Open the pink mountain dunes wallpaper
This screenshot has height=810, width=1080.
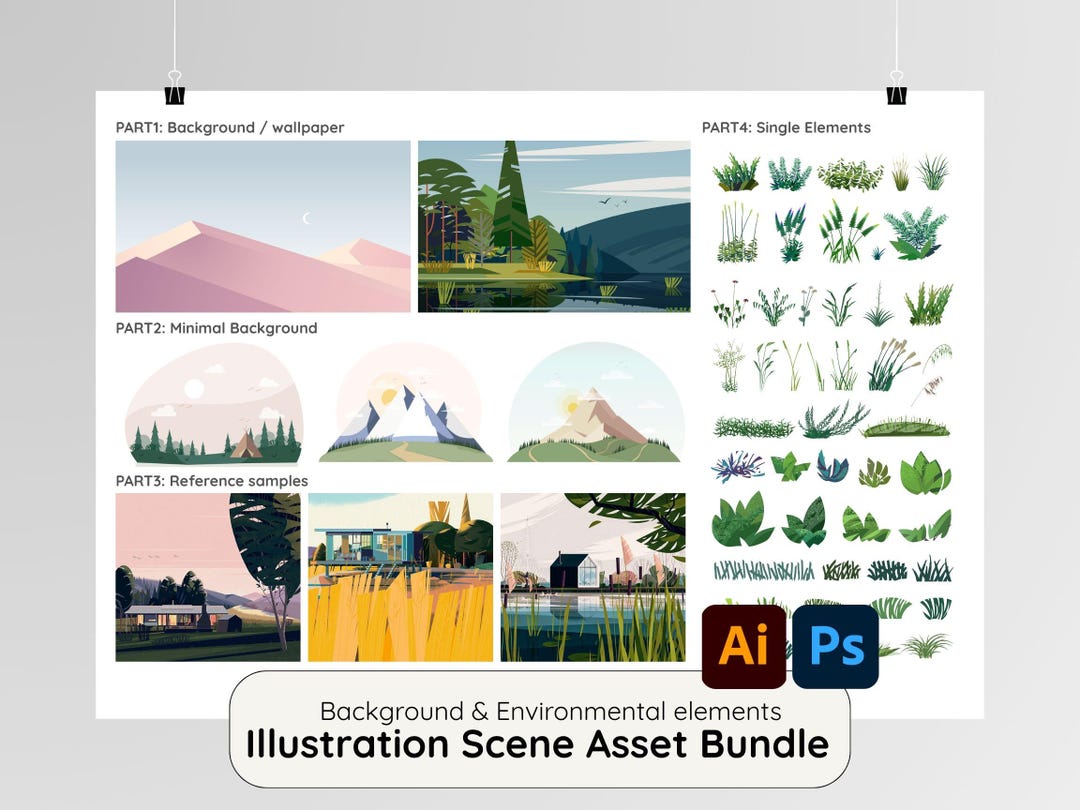(x=263, y=227)
